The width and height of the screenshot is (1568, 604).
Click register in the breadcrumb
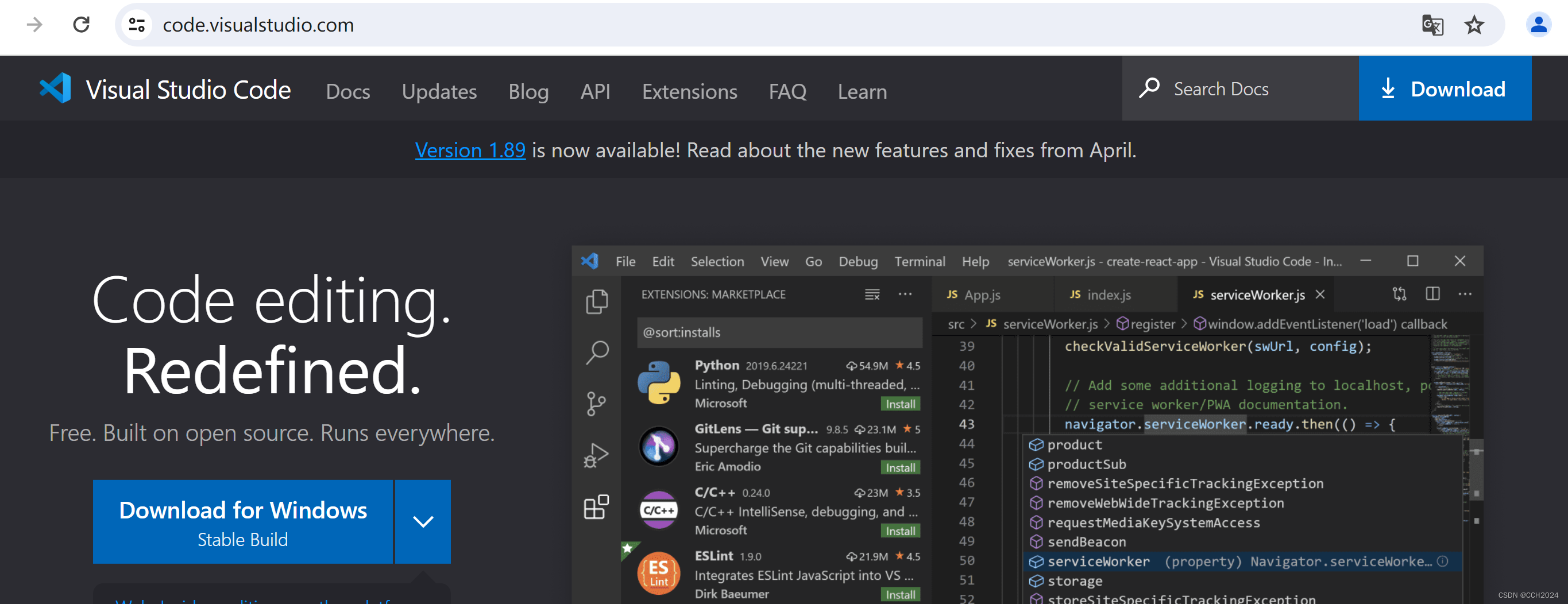(x=1152, y=324)
